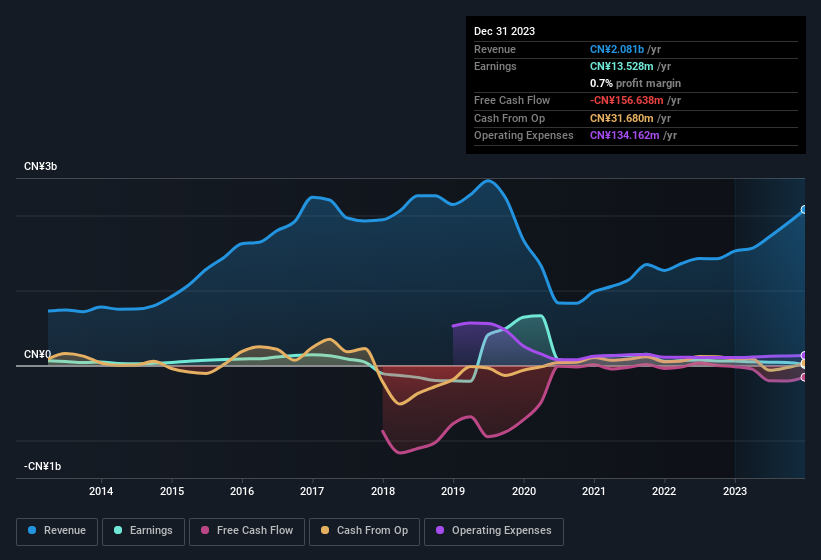The height and width of the screenshot is (560, 821).
Task: Toggle the Operating Expenses legend button
Action: (493, 531)
